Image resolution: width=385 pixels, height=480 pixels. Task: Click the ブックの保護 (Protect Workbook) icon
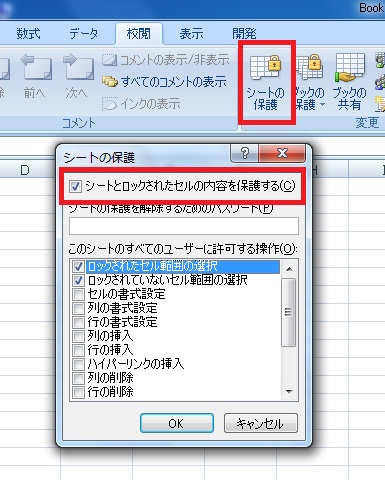coord(309,67)
